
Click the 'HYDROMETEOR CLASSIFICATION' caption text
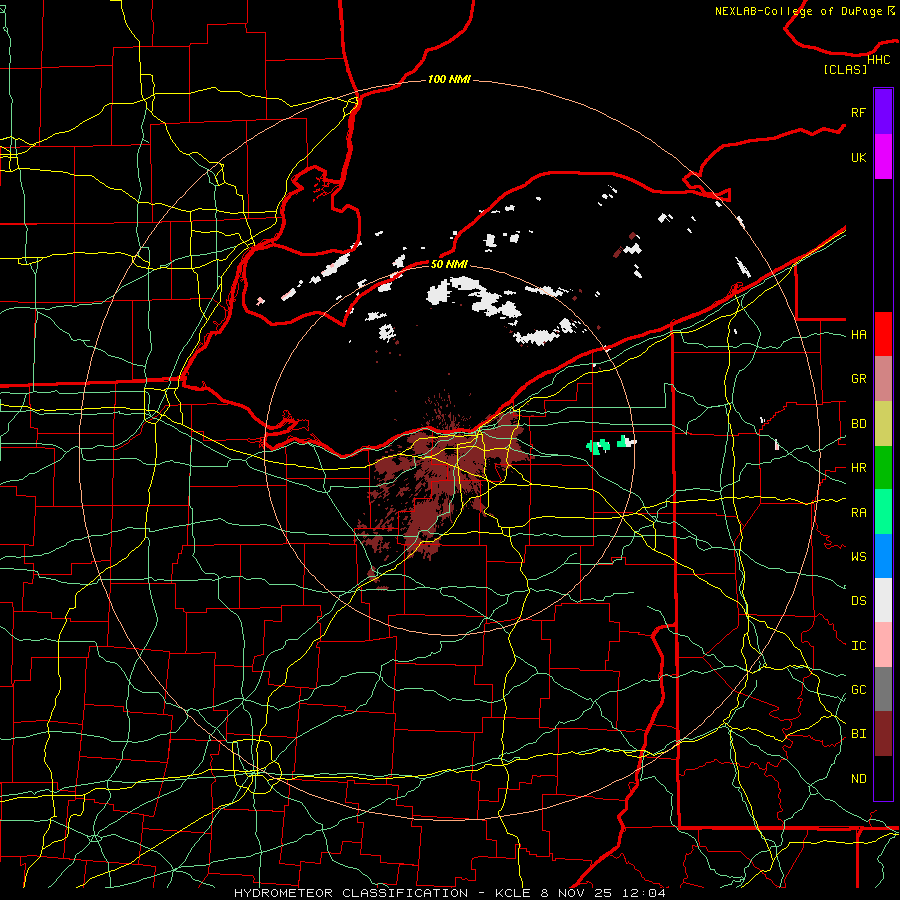click(x=351, y=893)
